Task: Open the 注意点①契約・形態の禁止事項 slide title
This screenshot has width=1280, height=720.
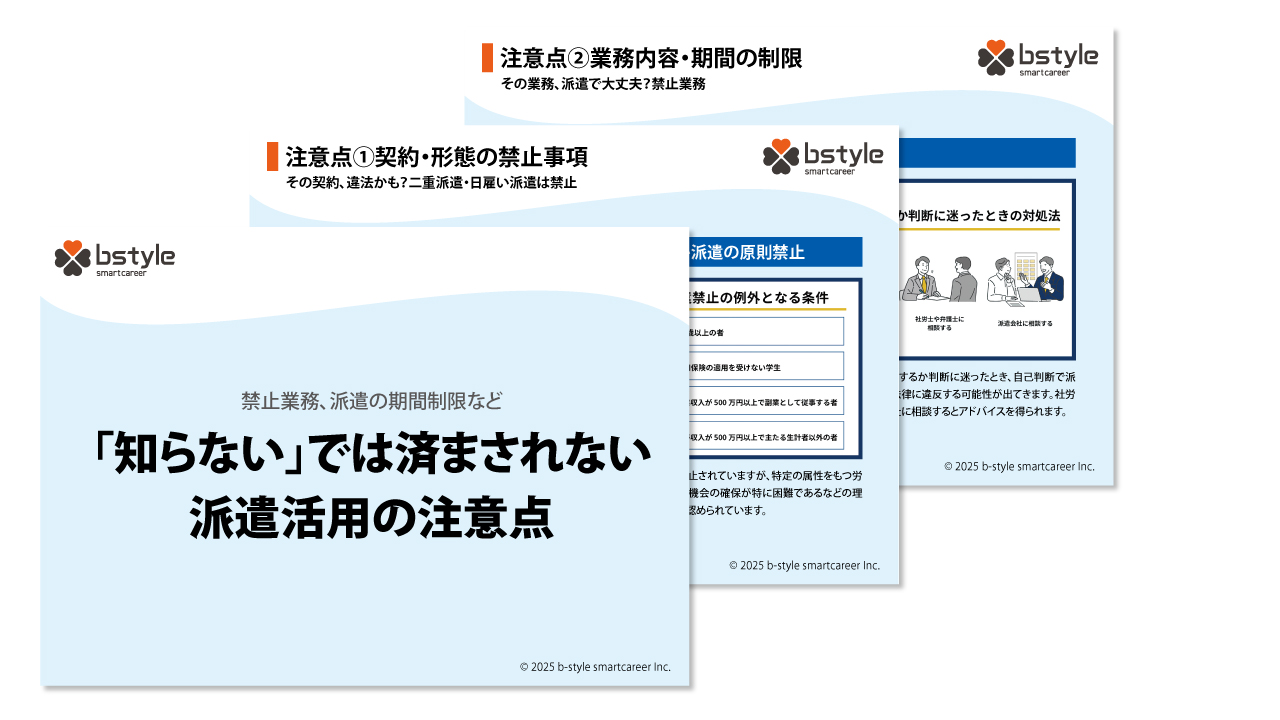Action: 436,157
